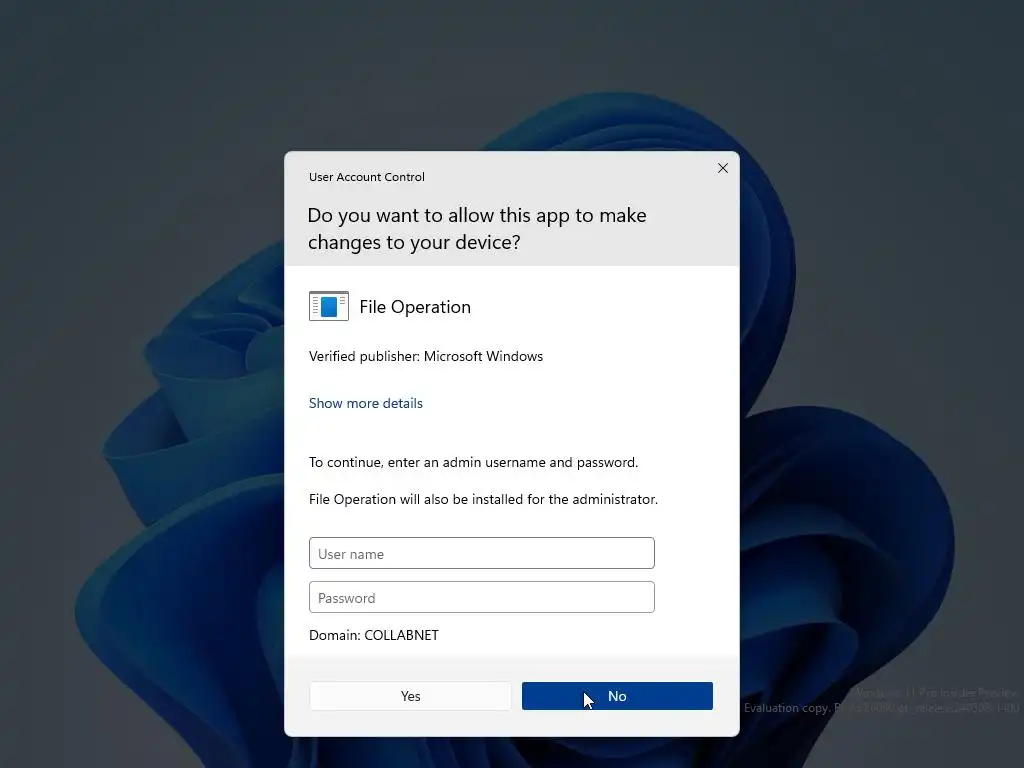Select the File Operation app name
Viewport: 1024px width, 768px height.
click(415, 307)
